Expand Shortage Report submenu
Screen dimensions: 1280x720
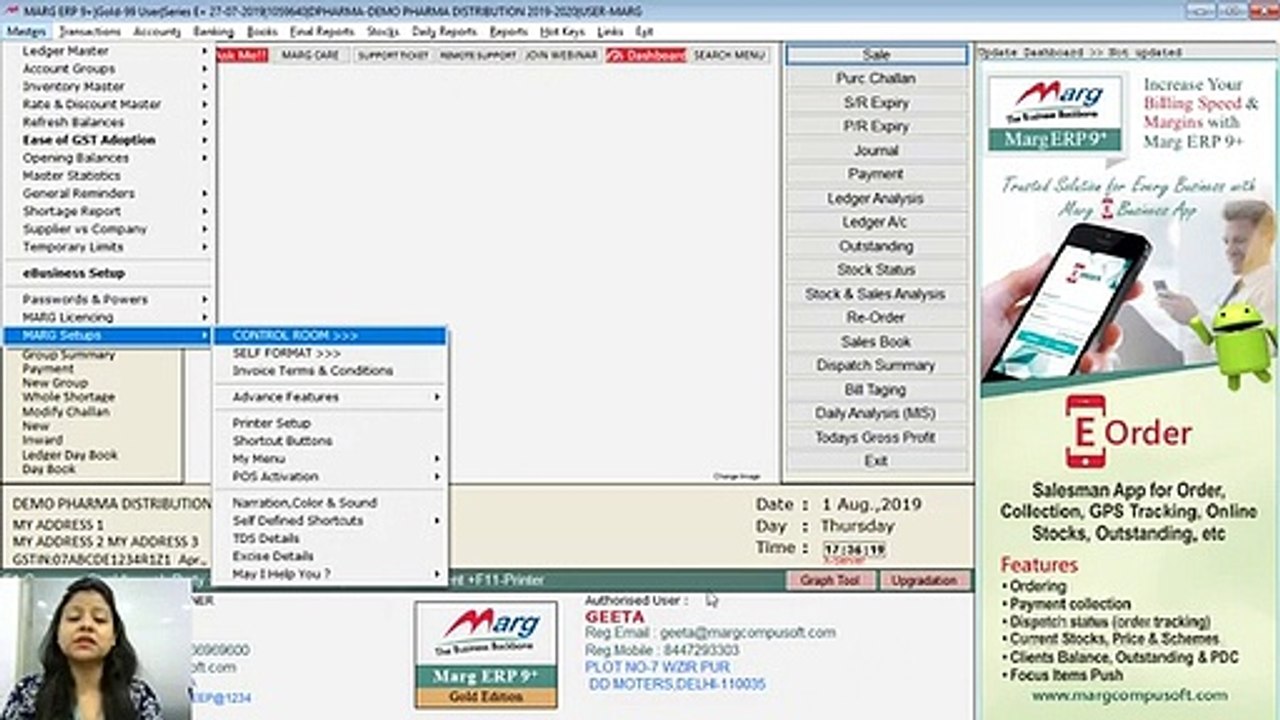(109, 211)
